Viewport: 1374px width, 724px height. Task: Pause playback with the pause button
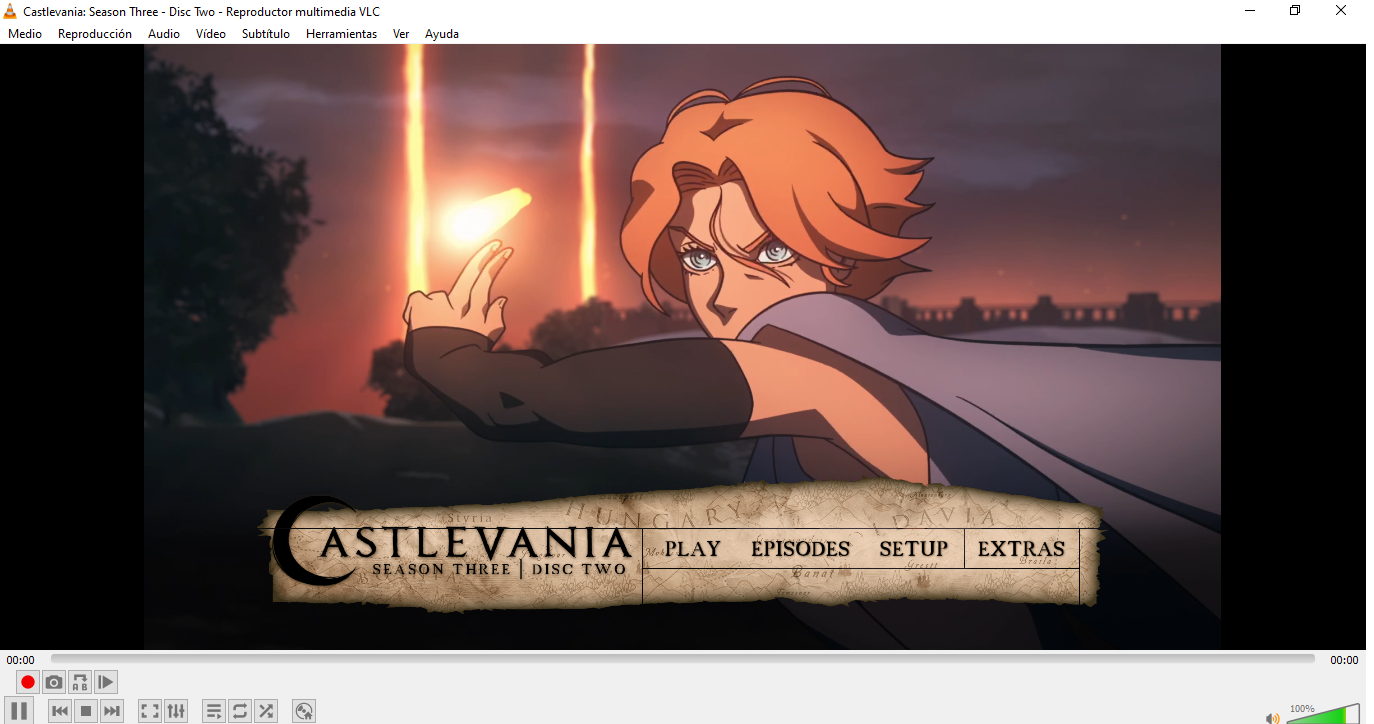coord(19,711)
